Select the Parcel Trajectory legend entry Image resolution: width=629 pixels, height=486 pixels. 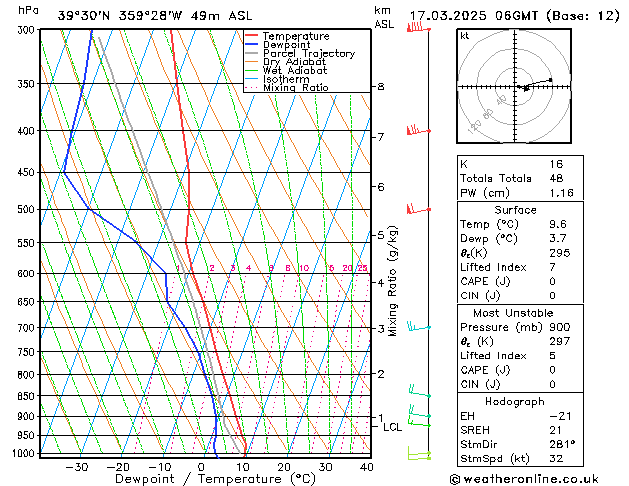coord(306,54)
